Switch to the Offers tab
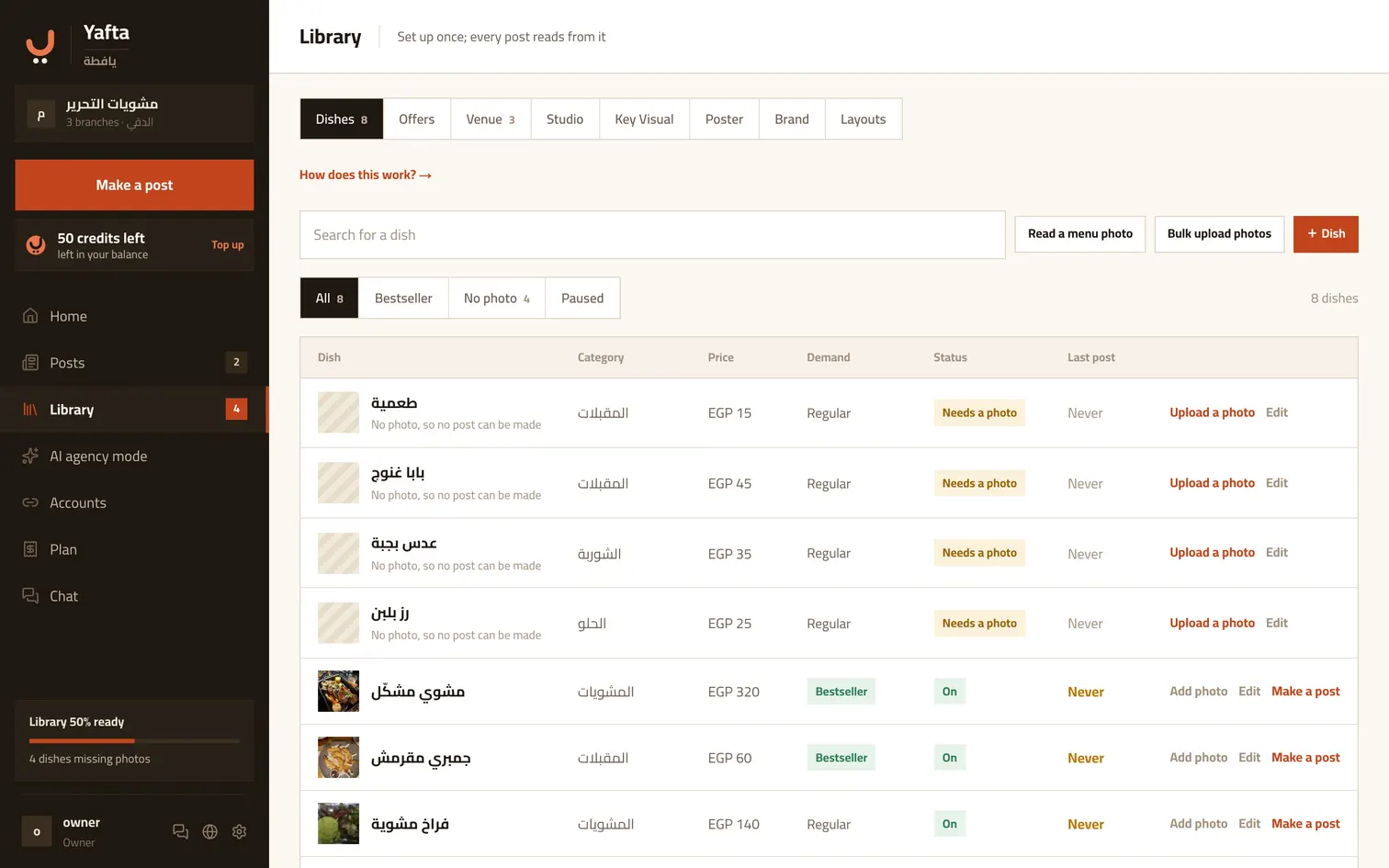Screen dimensions: 1389x868 tap(417, 119)
